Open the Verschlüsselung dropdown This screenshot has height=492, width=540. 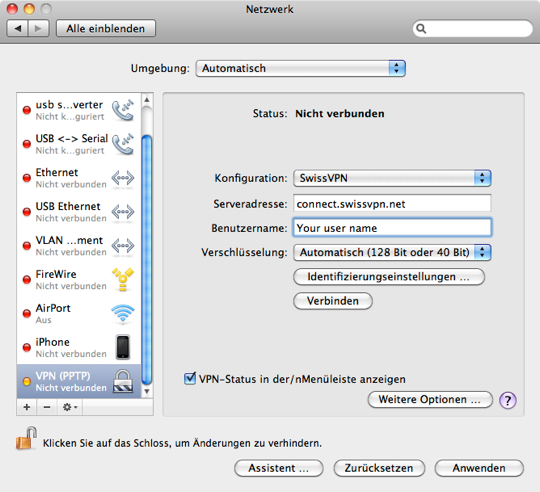(x=392, y=252)
